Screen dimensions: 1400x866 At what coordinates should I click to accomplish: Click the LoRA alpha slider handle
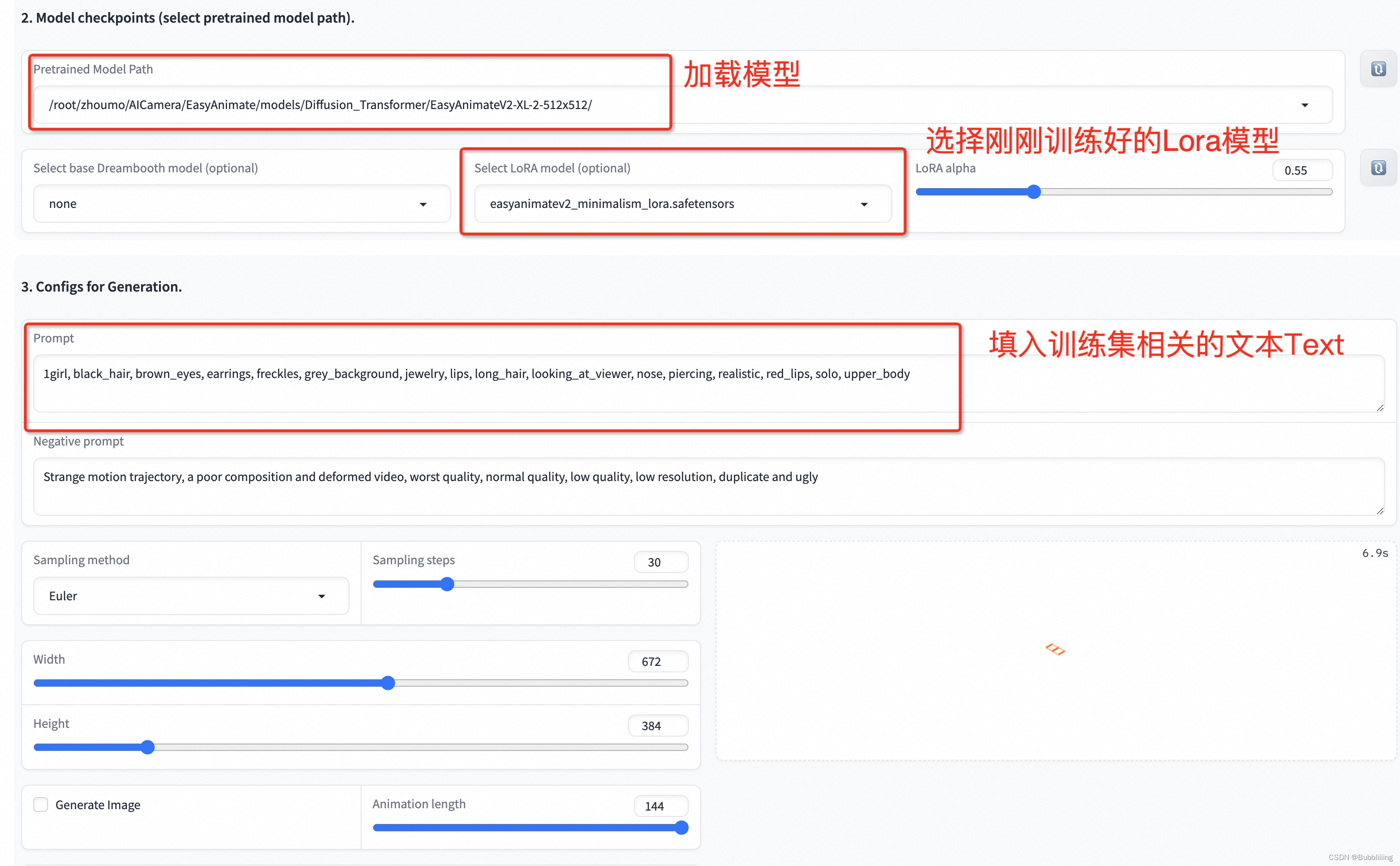(1033, 192)
